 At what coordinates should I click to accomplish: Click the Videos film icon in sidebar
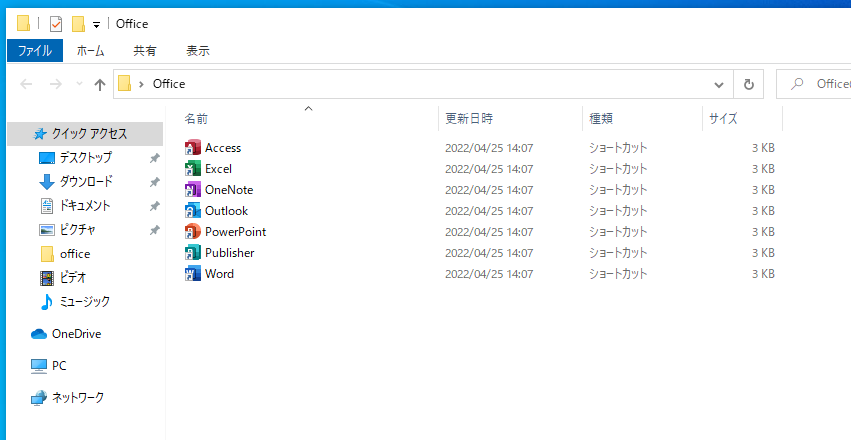coord(47,278)
